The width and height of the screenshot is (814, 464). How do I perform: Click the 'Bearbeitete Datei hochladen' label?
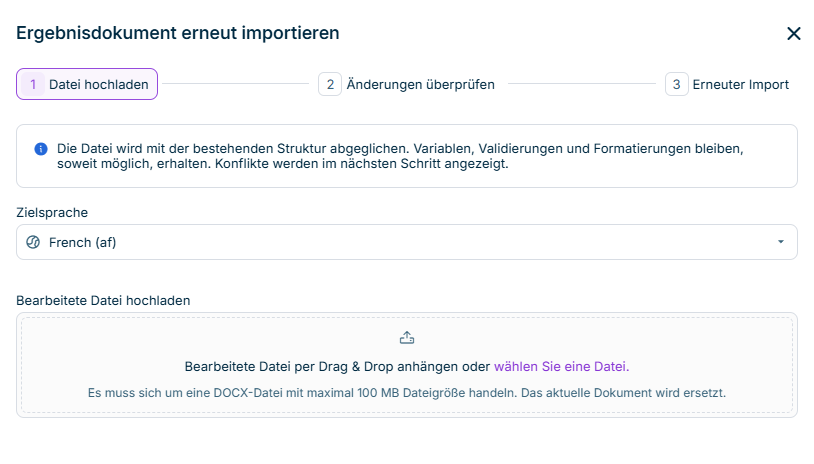pyautogui.click(x=103, y=301)
